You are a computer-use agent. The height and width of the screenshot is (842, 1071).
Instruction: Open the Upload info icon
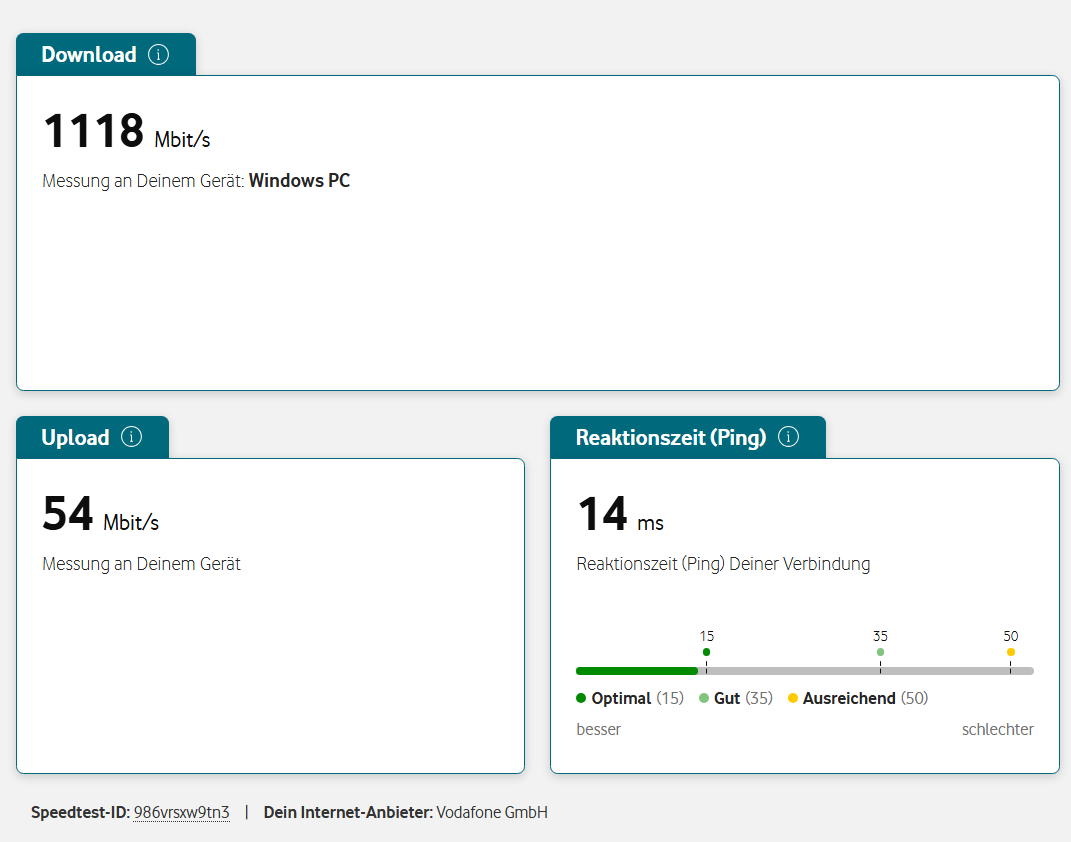point(132,436)
